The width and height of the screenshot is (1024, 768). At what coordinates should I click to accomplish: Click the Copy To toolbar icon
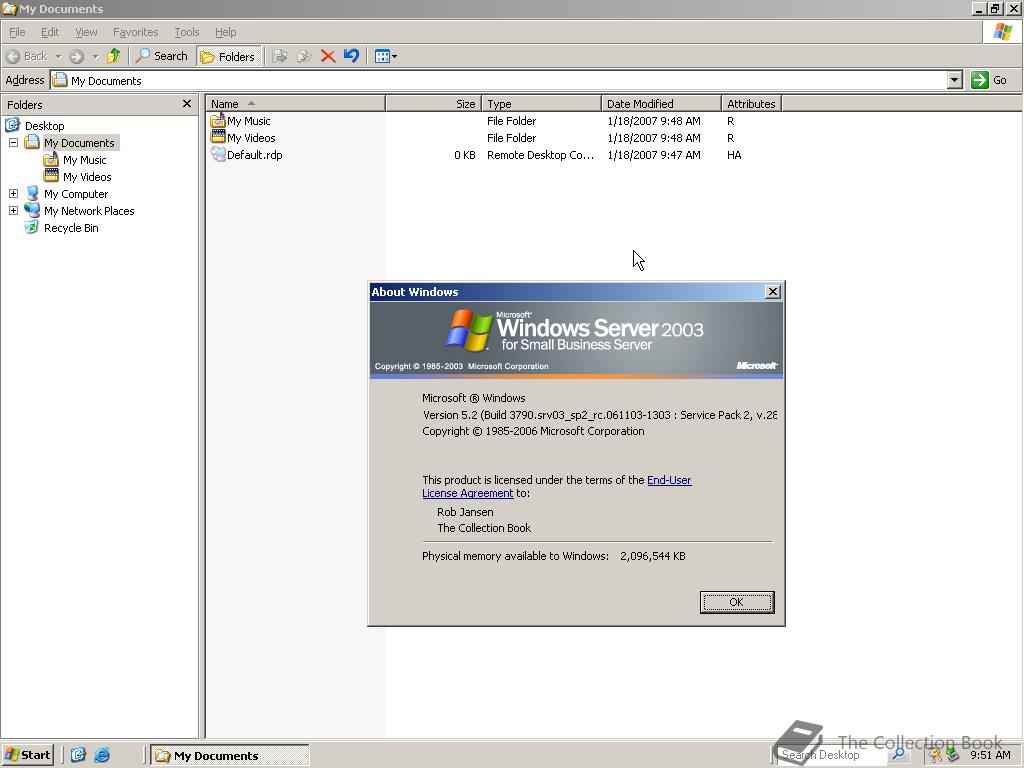(304, 56)
